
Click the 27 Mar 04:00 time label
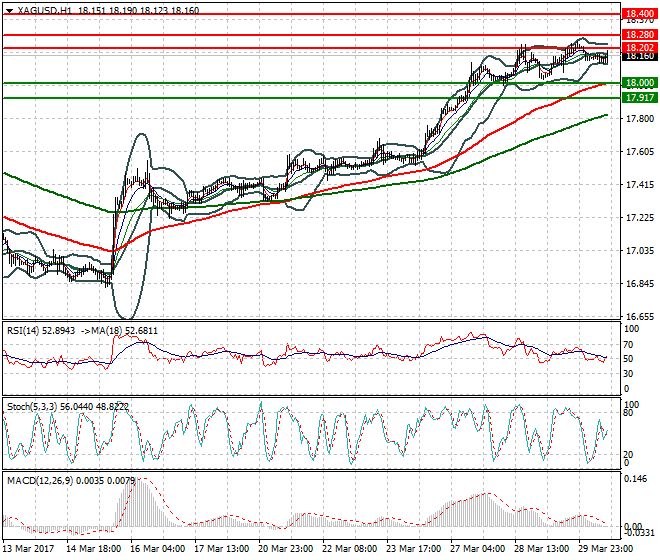coord(477,549)
